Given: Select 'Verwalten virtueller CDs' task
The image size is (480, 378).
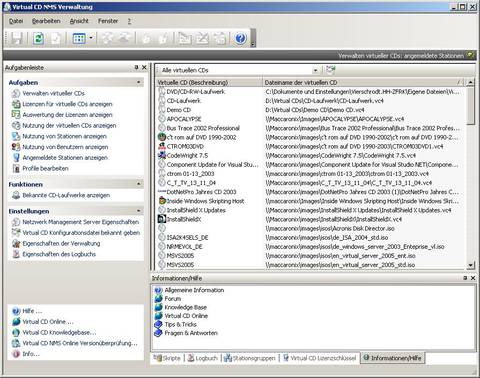Looking at the screenshot, I should click(x=53, y=93).
